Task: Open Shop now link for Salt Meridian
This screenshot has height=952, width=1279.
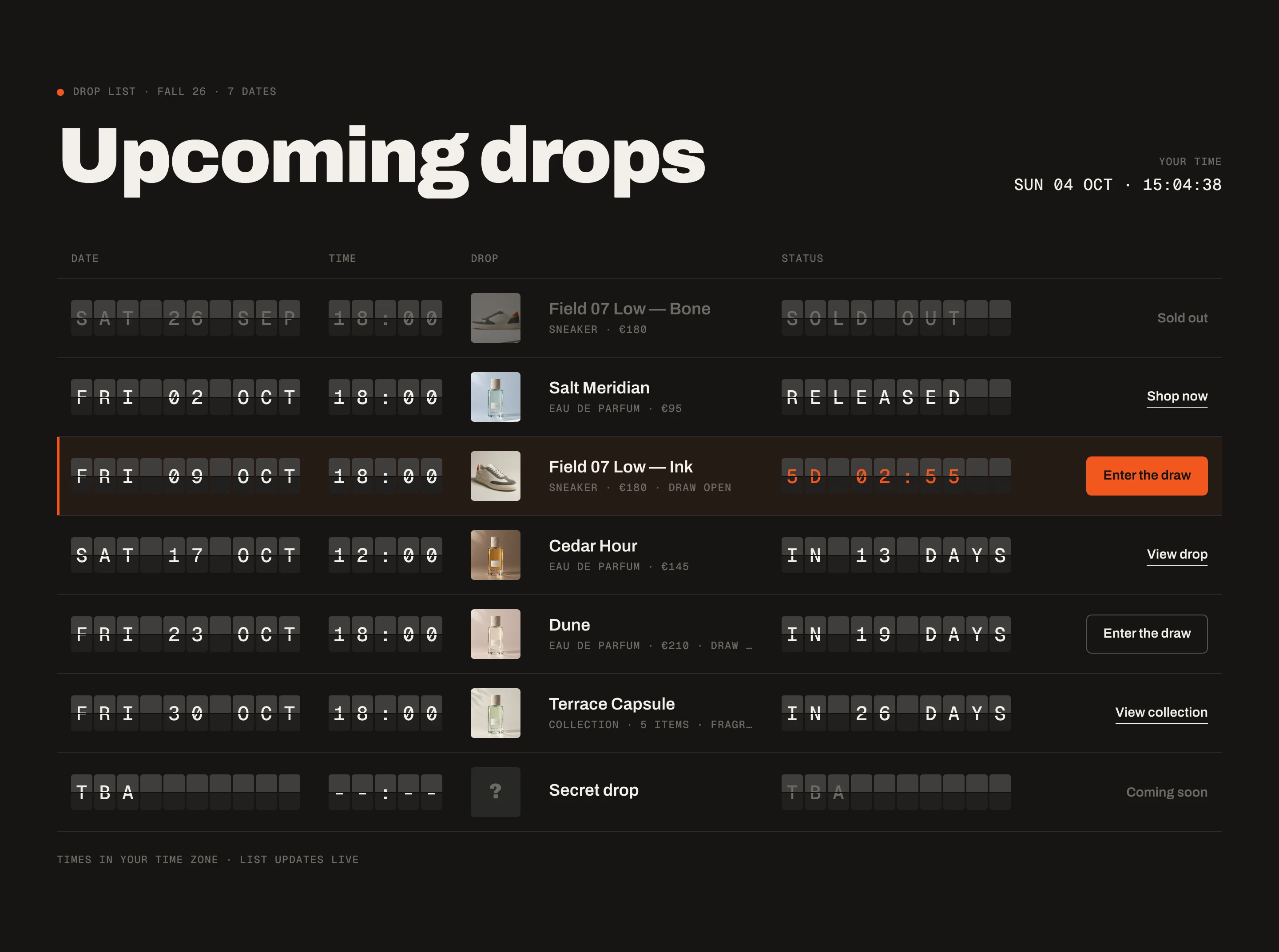Action: pos(1177,397)
